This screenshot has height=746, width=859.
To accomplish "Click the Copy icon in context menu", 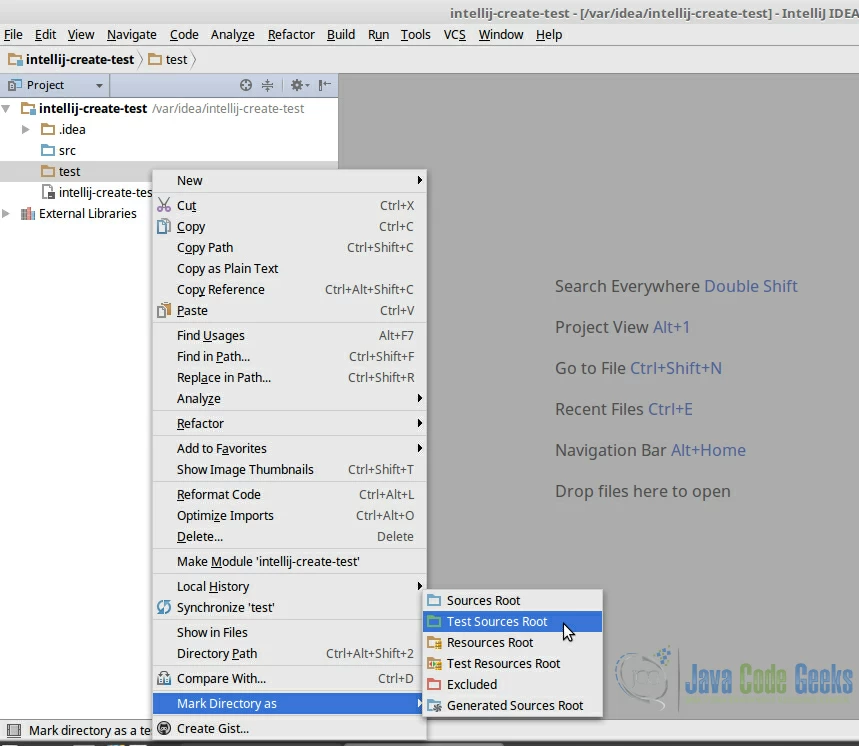I will coord(164,226).
